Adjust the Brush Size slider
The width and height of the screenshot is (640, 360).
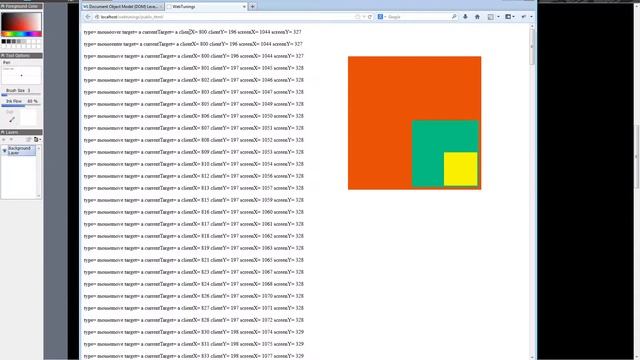pyautogui.click(x=21, y=95)
